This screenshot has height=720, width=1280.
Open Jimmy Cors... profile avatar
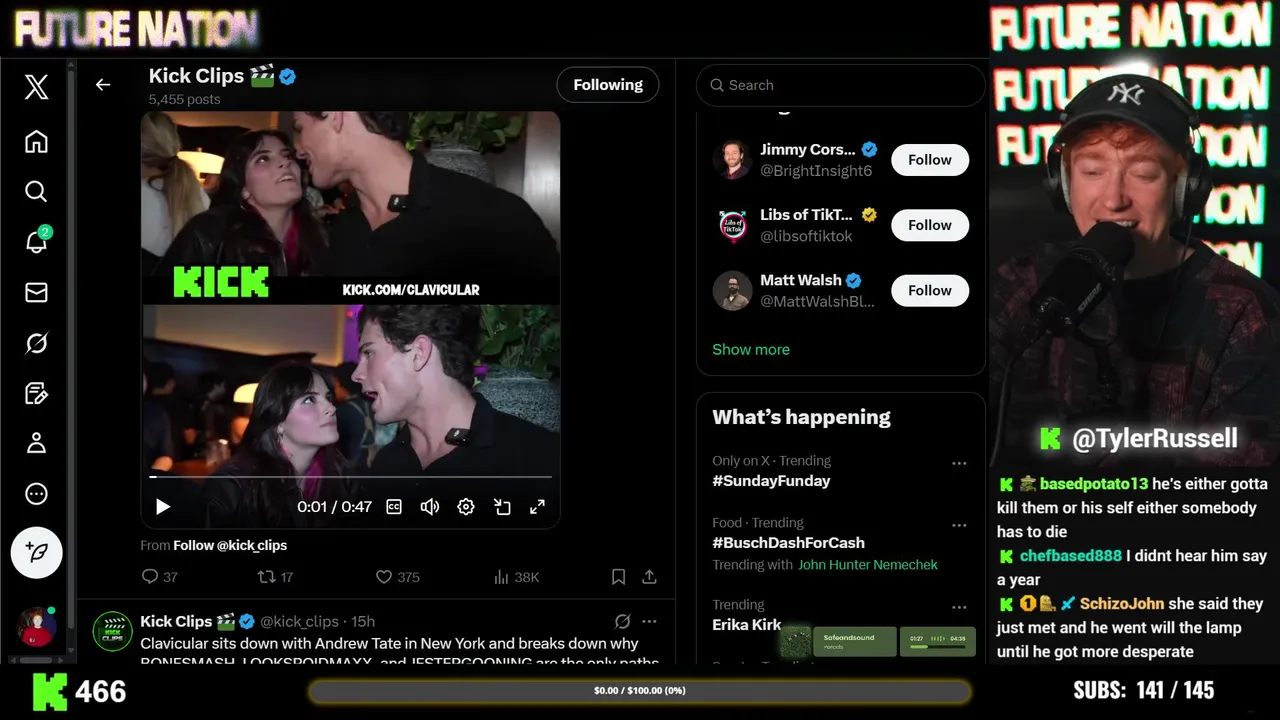click(x=732, y=160)
